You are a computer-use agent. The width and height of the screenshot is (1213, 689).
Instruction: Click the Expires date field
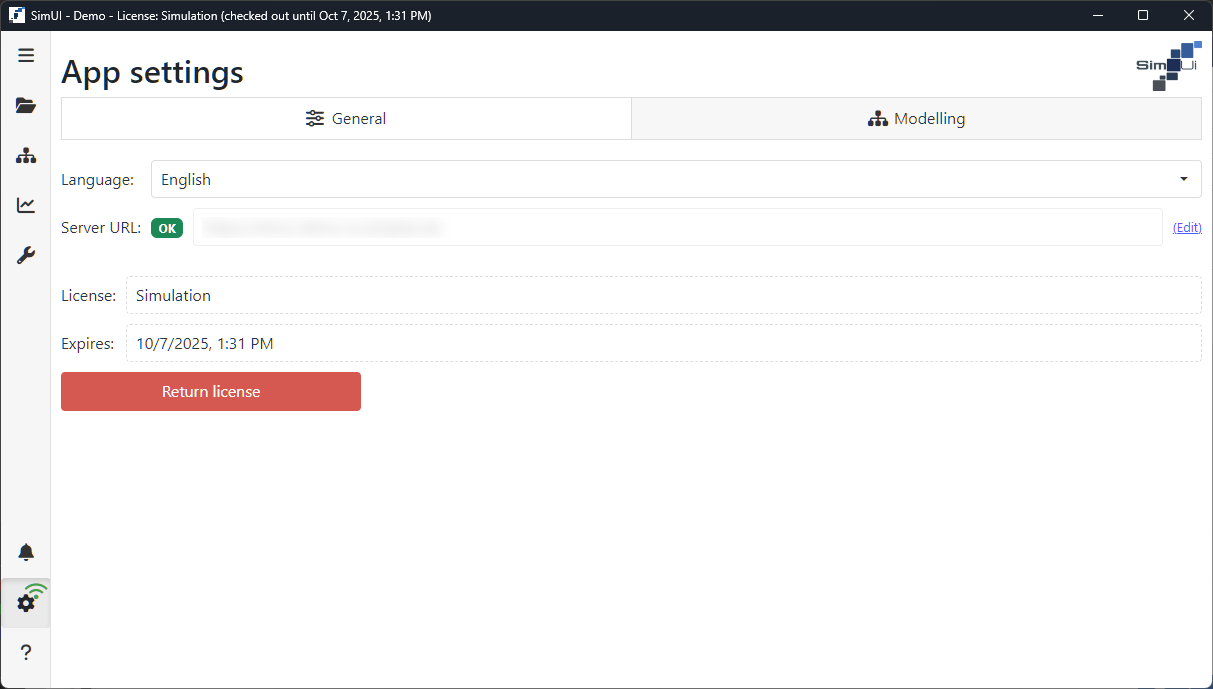tap(663, 344)
